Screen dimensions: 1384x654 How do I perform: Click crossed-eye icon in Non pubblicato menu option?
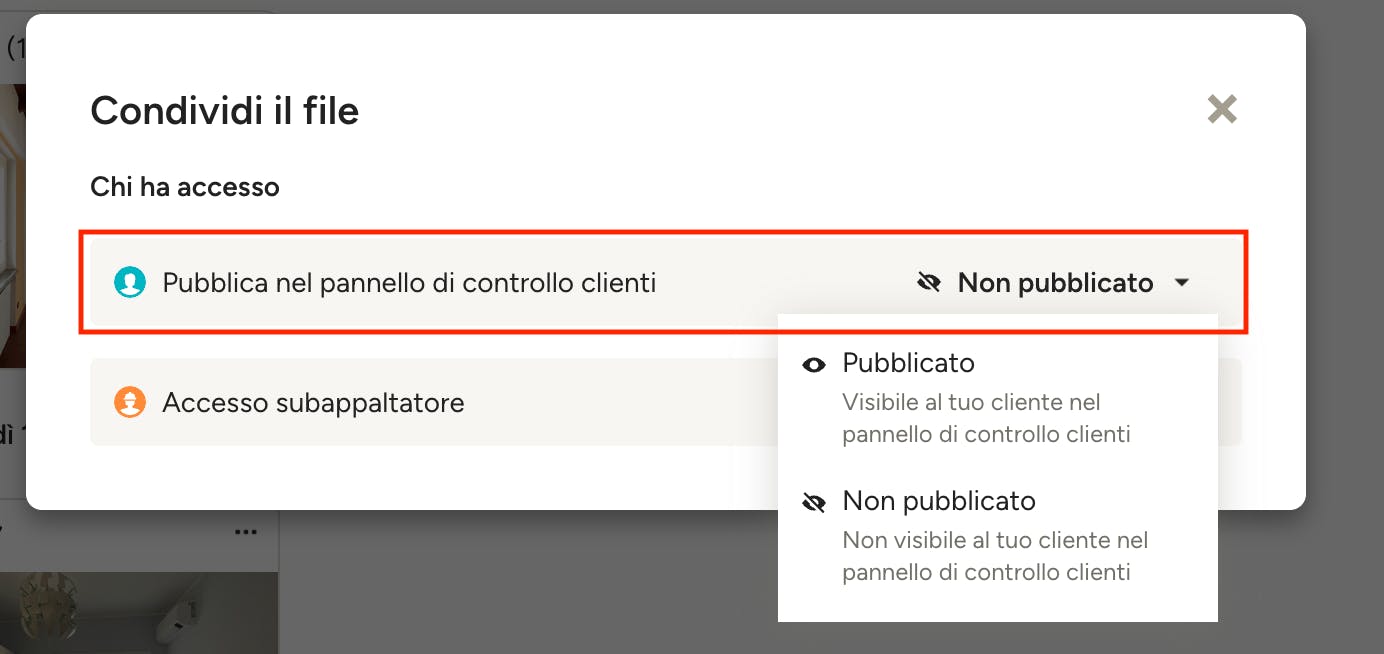click(814, 502)
